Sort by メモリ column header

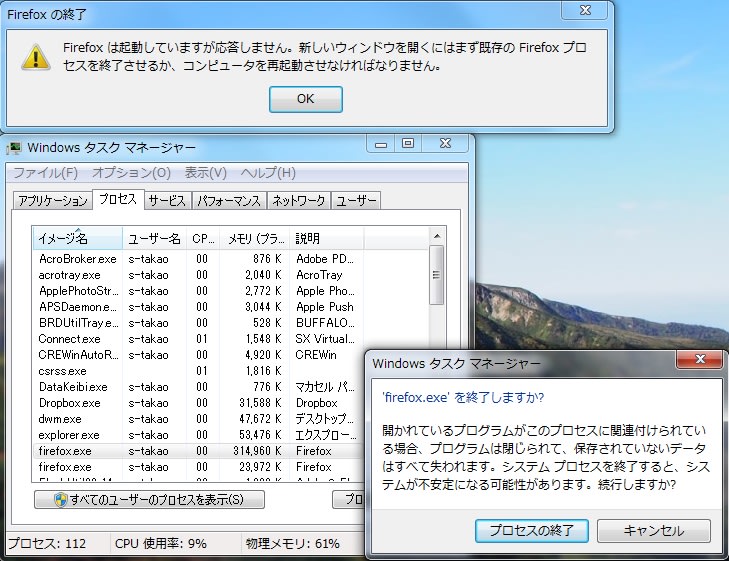(255, 238)
